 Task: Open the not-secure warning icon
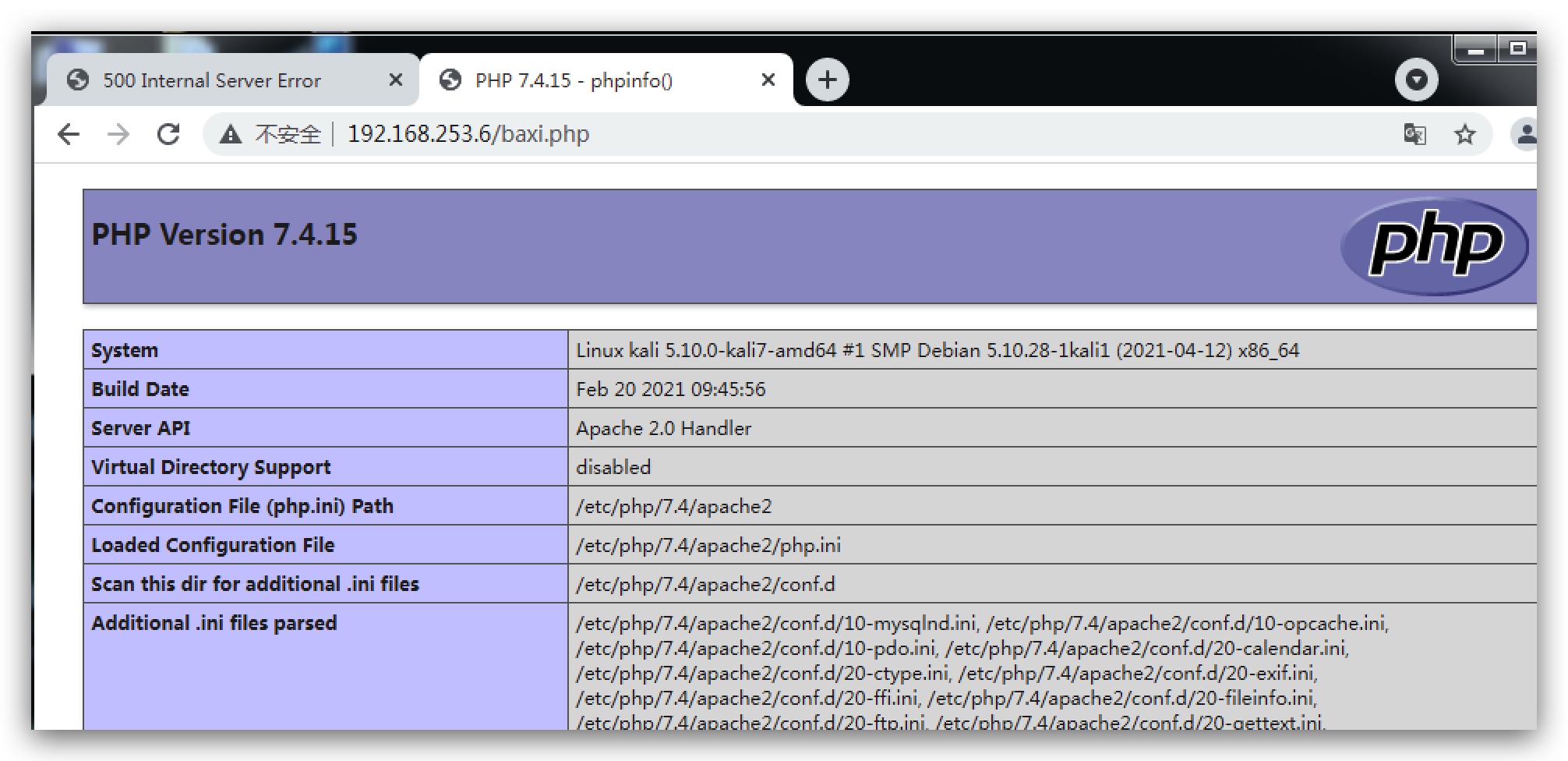230,135
